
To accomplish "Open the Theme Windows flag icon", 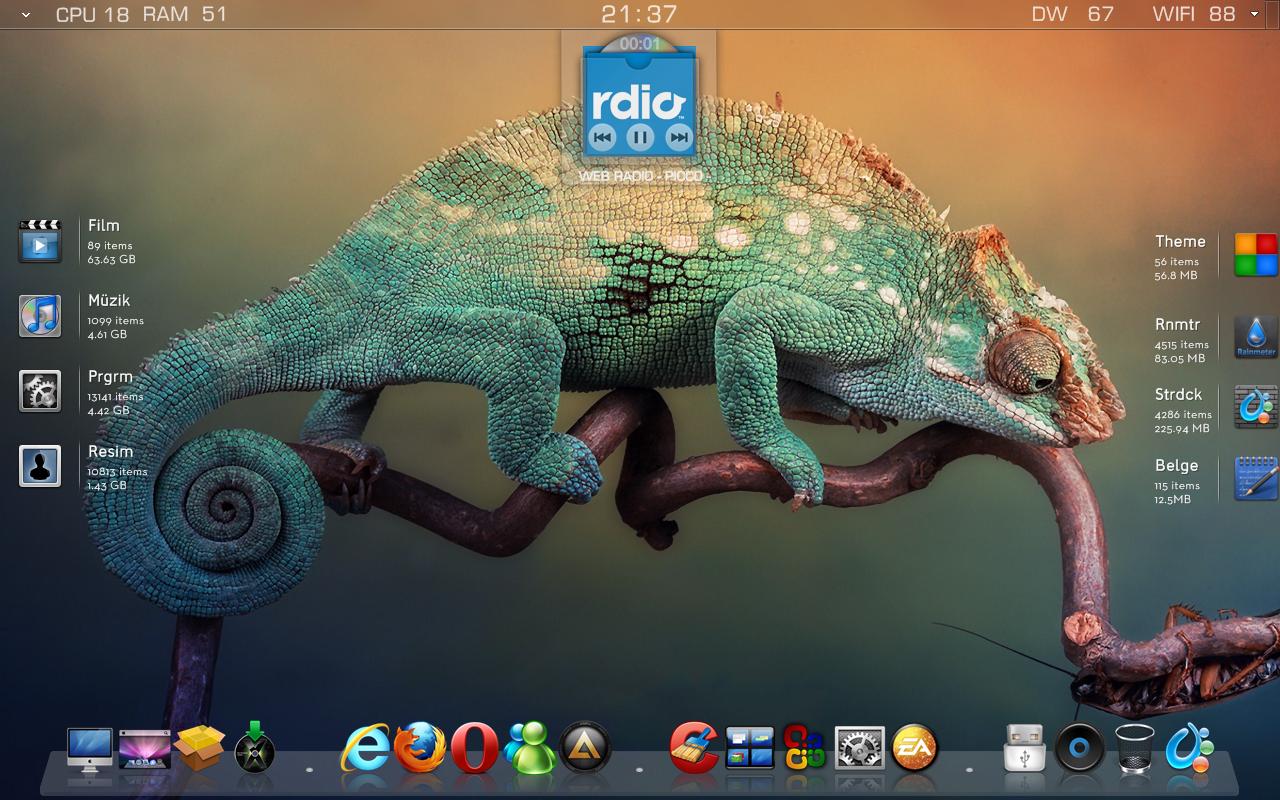I will pos(1256,255).
